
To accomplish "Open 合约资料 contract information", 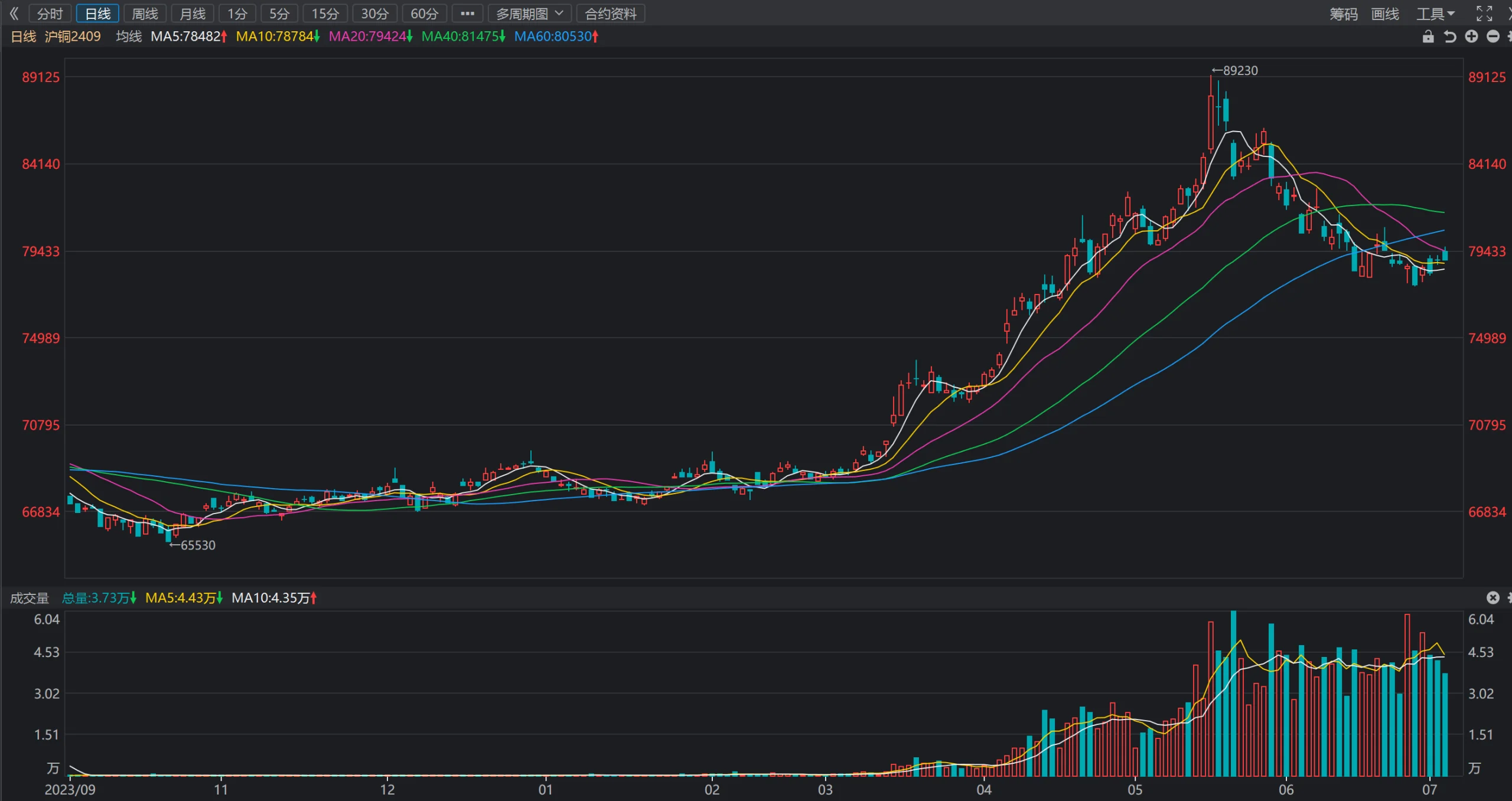I will pos(611,14).
